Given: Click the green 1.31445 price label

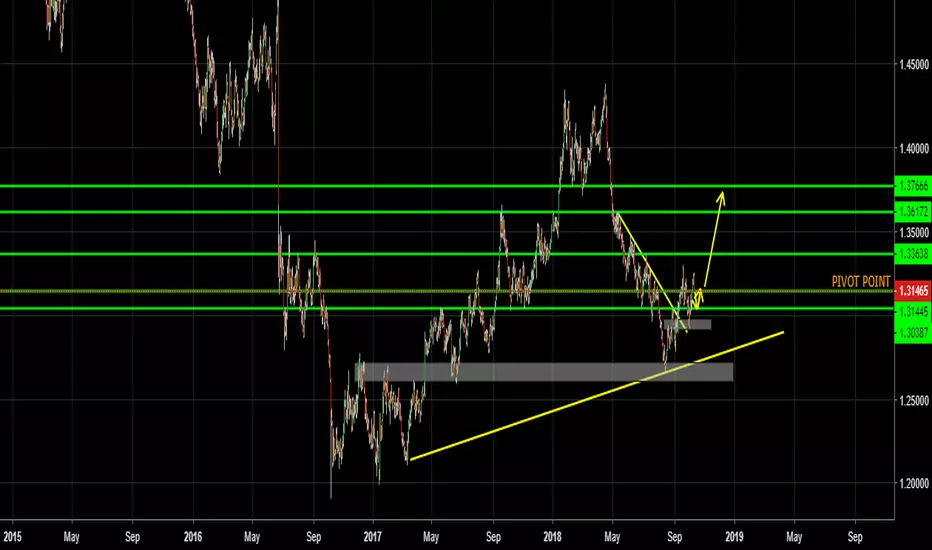Looking at the screenshot, I should pos(912,311).
